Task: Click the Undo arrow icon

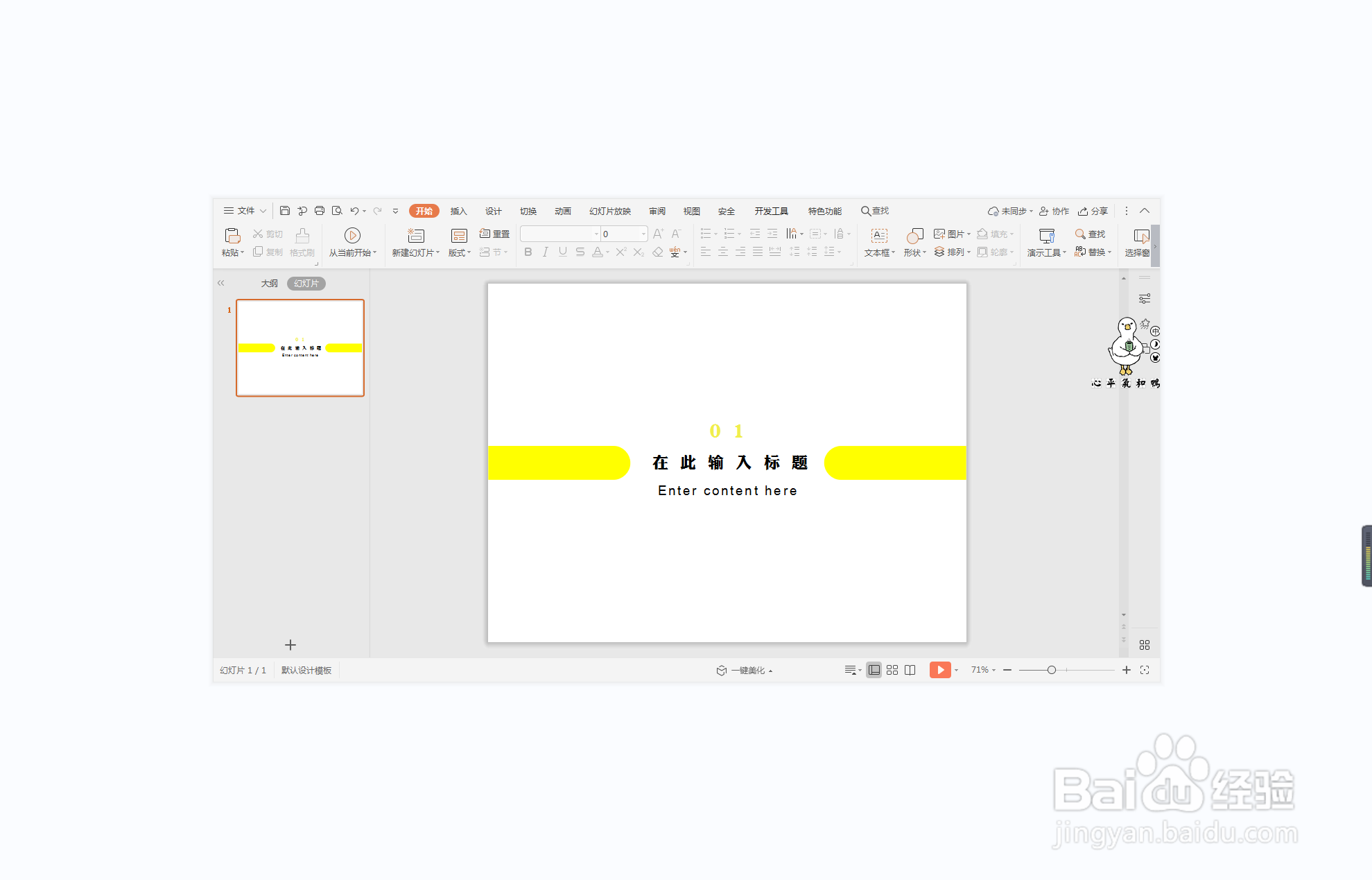Action: 354,211
